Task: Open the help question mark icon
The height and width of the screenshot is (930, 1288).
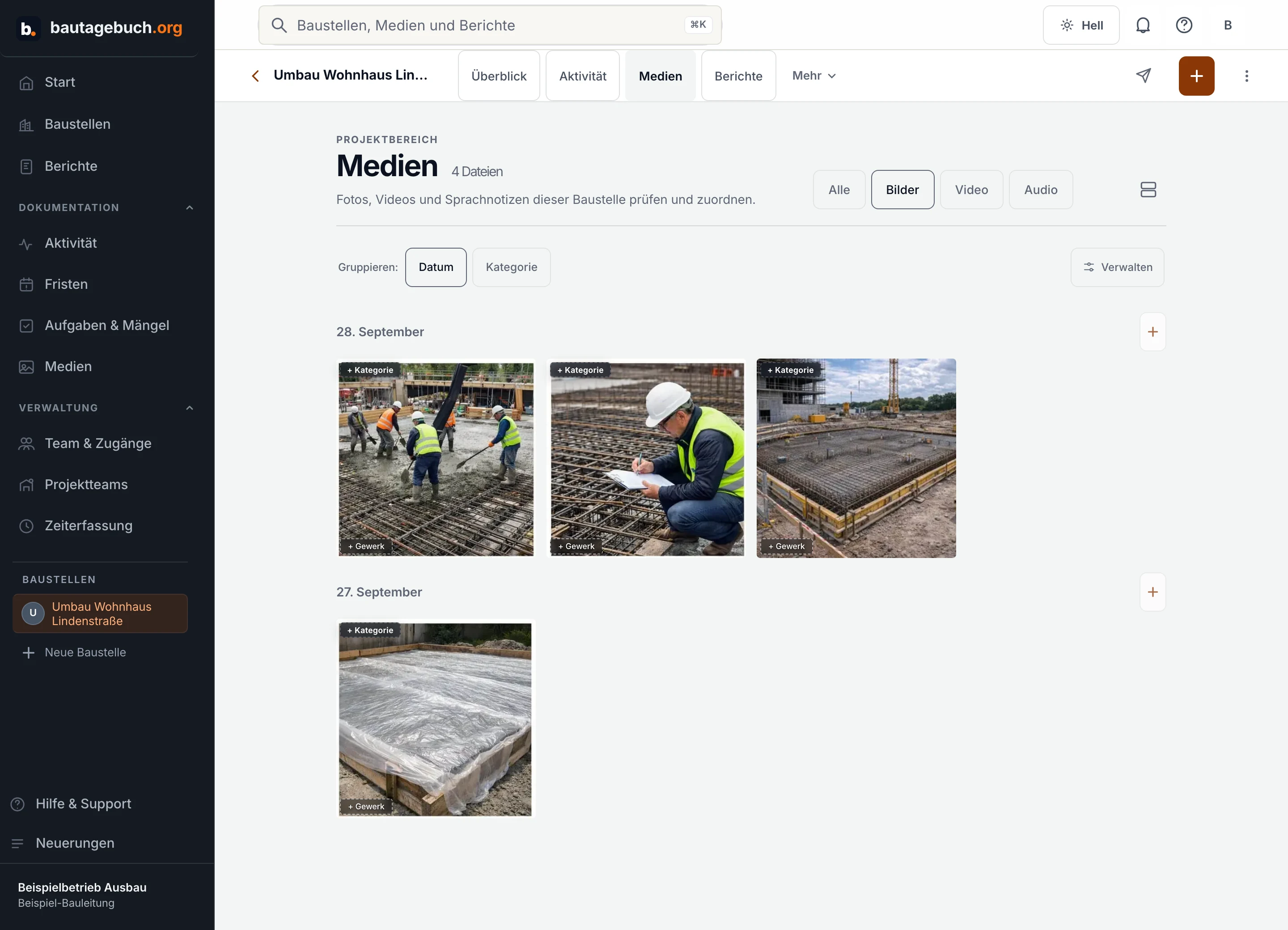Action: pyautogui.click(x=1183, y=25)
